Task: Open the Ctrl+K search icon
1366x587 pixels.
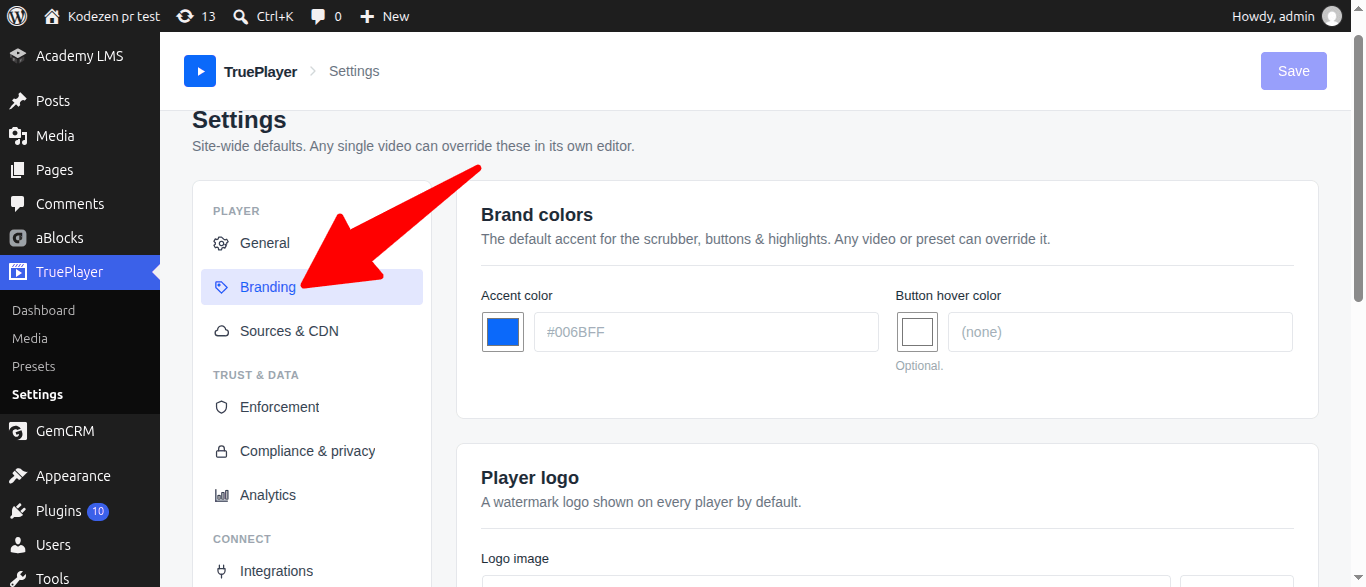Action: (241, 16)
